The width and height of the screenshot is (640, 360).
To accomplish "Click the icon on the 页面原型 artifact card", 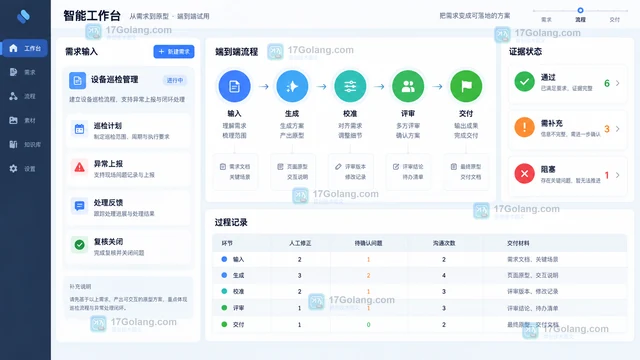I will click(x=280, y=167).
